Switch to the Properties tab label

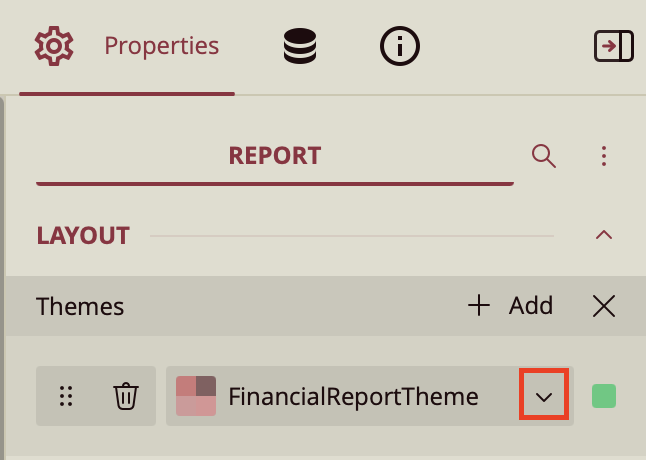pyautogui.click(x=161, y=46)
